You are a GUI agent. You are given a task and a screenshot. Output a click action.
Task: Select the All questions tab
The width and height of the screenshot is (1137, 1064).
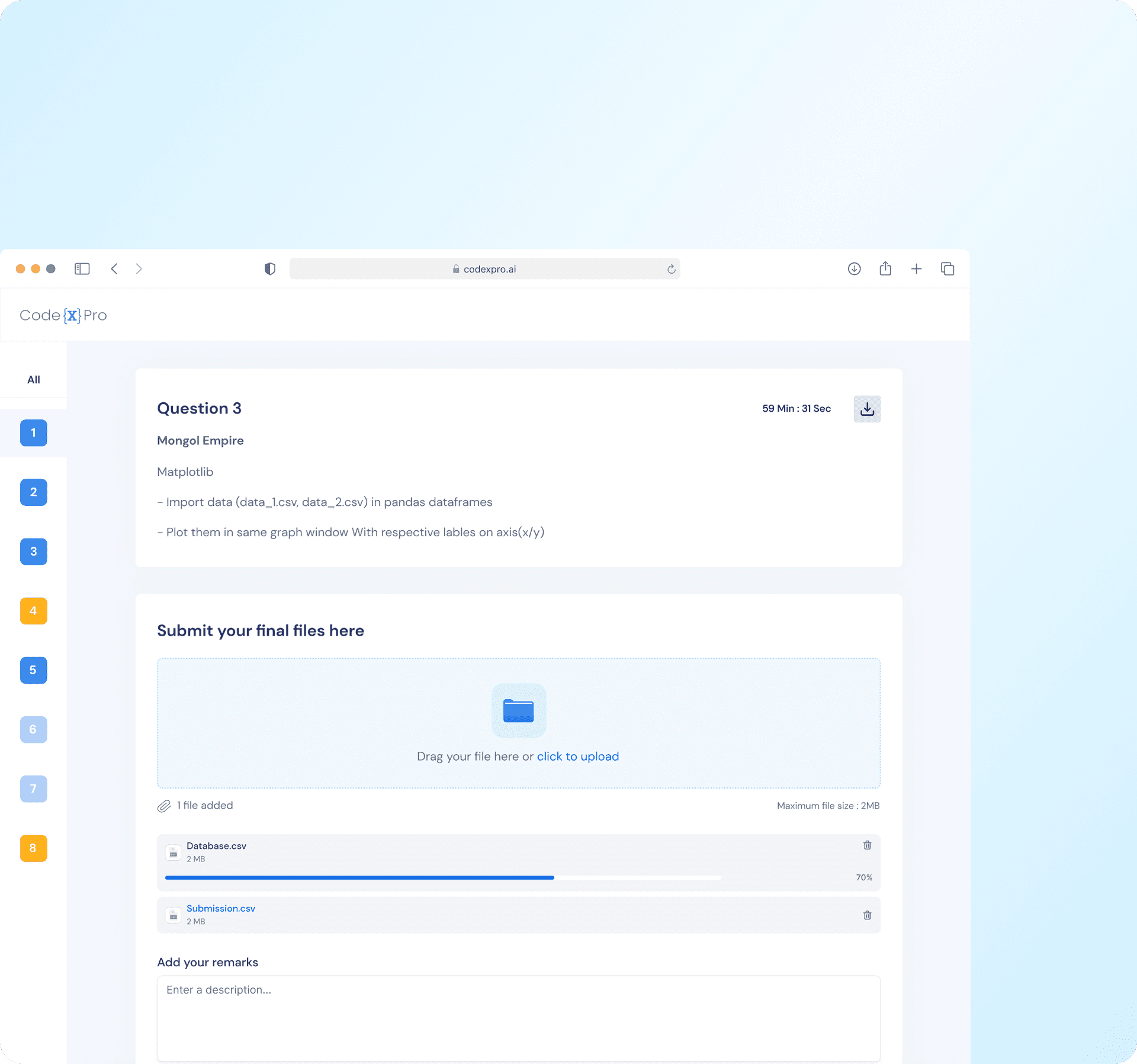[x=34, y=380]
